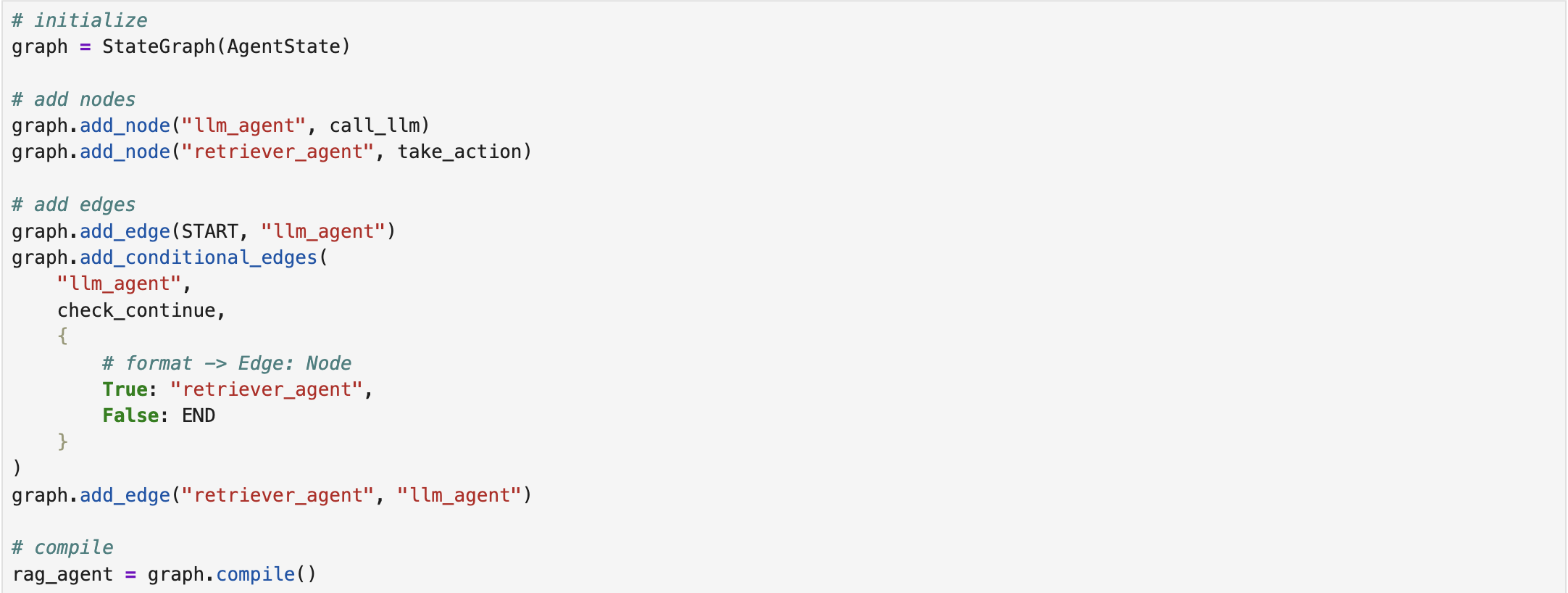Click the closing curly brace of the mapping
1568x593 pixels.
(63, 441)
